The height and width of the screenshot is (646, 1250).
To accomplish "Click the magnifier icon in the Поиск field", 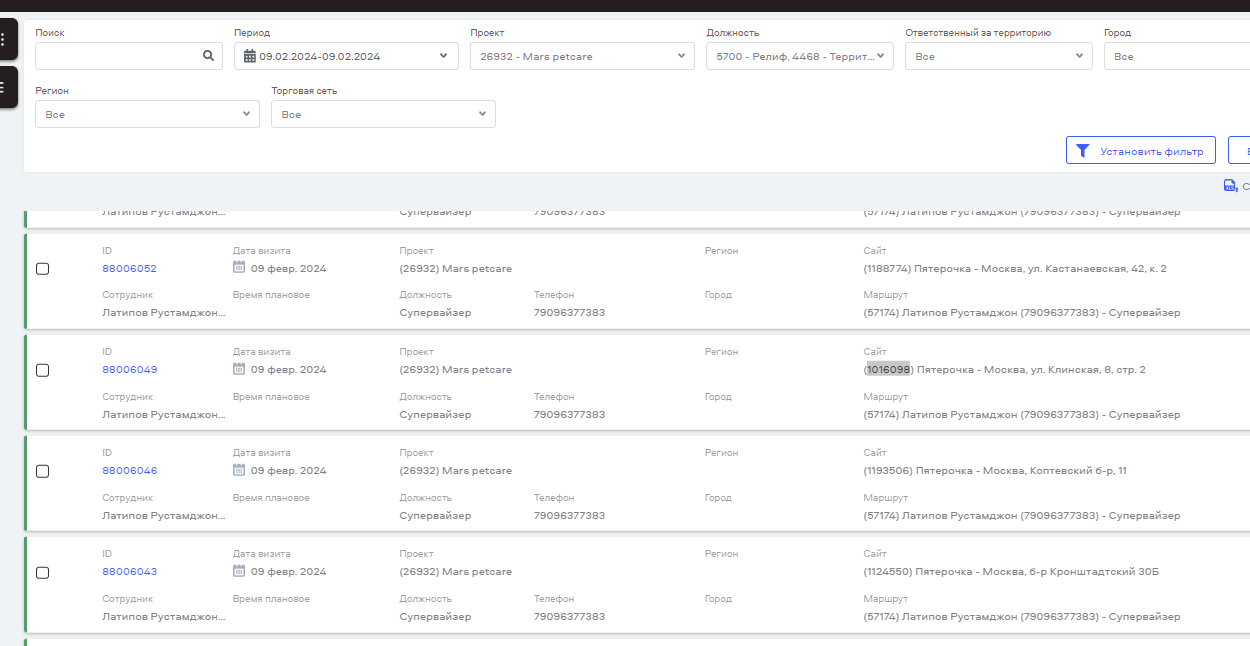I will pos(208,56).
